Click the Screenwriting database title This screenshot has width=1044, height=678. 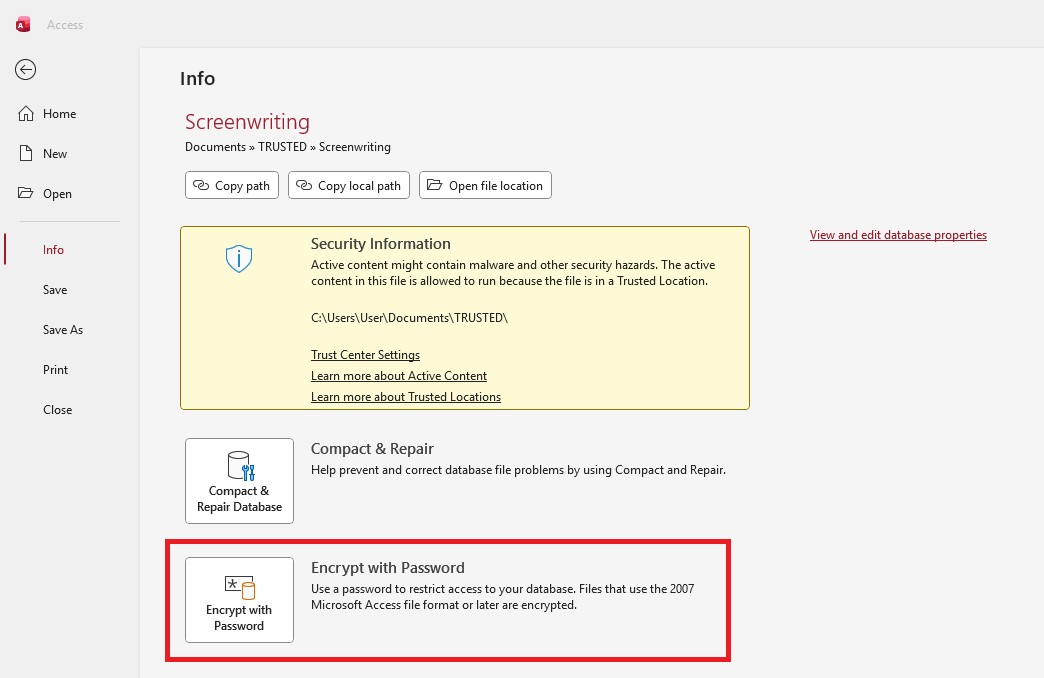coord(247,122)
